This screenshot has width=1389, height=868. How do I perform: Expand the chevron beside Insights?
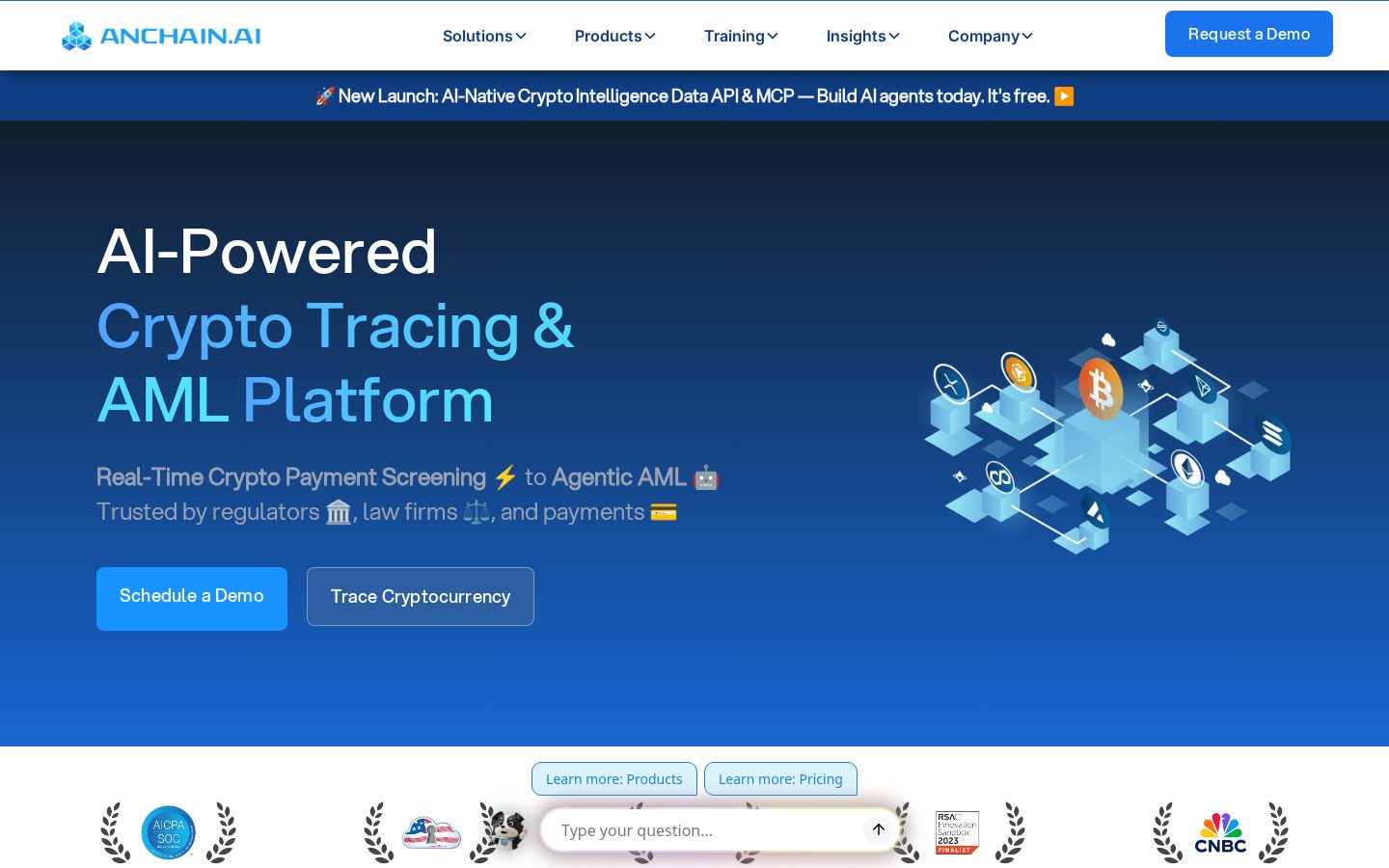(894, 37)
